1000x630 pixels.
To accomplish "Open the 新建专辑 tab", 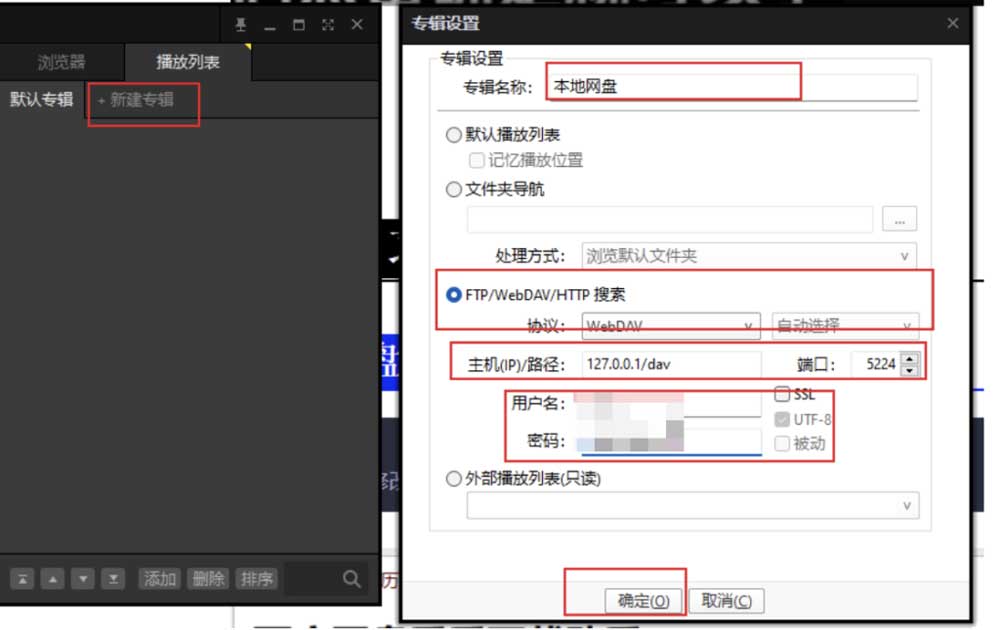I will point(135,100).
